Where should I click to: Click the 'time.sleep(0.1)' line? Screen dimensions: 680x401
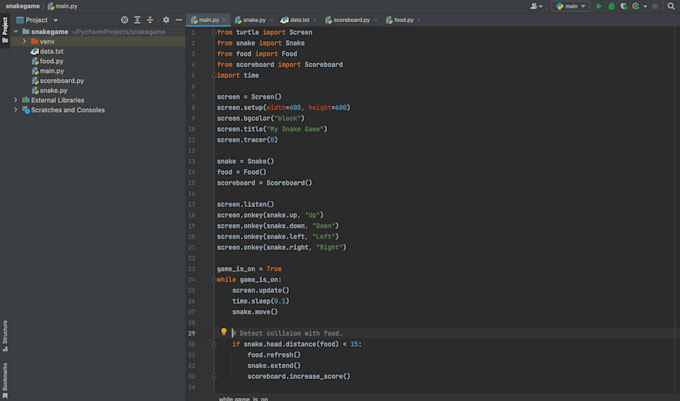click(x=261, y=301)
